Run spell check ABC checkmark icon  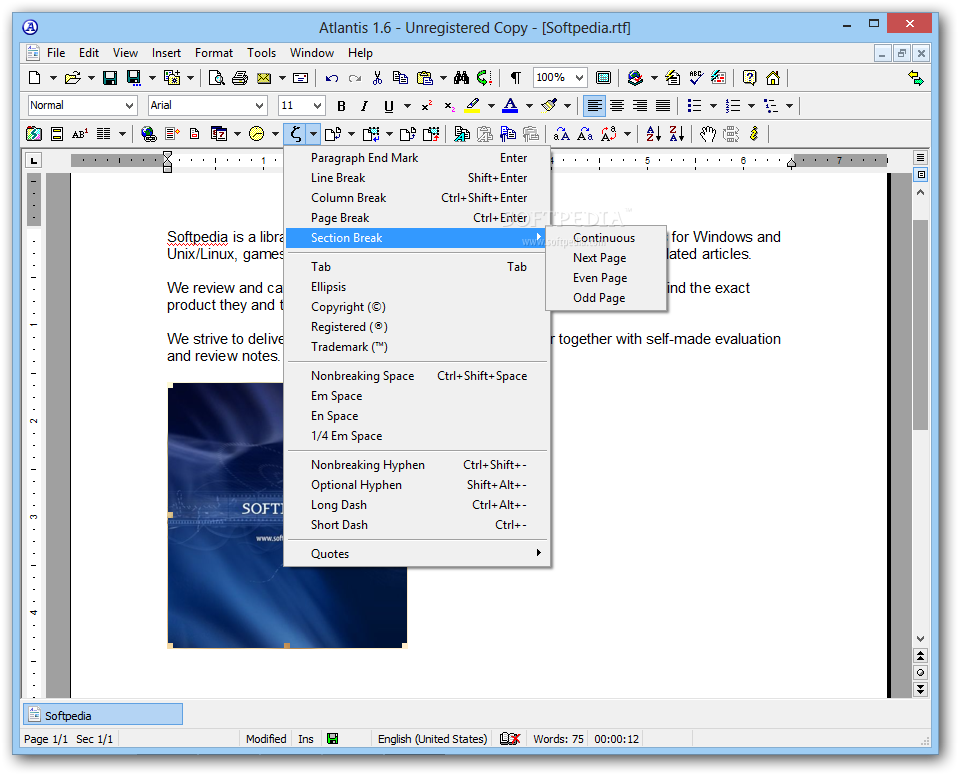coord(695,78)
